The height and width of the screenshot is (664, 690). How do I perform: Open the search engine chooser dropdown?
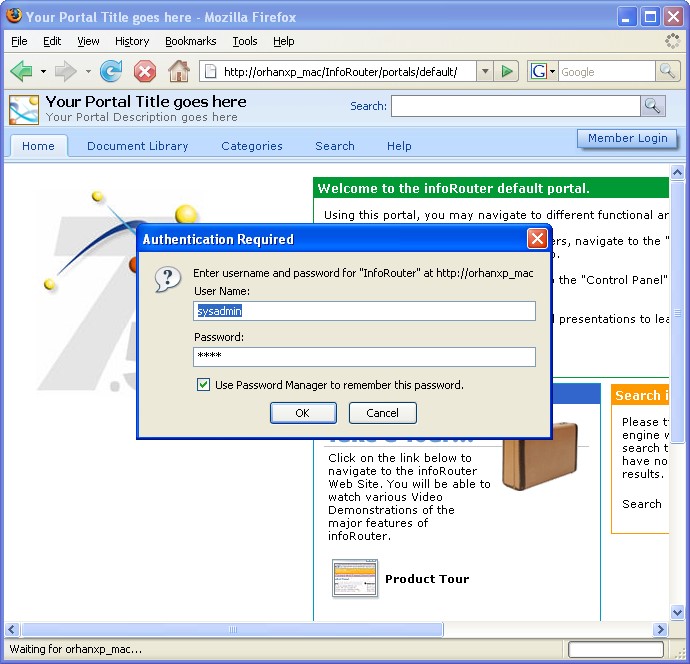(552, 71)
